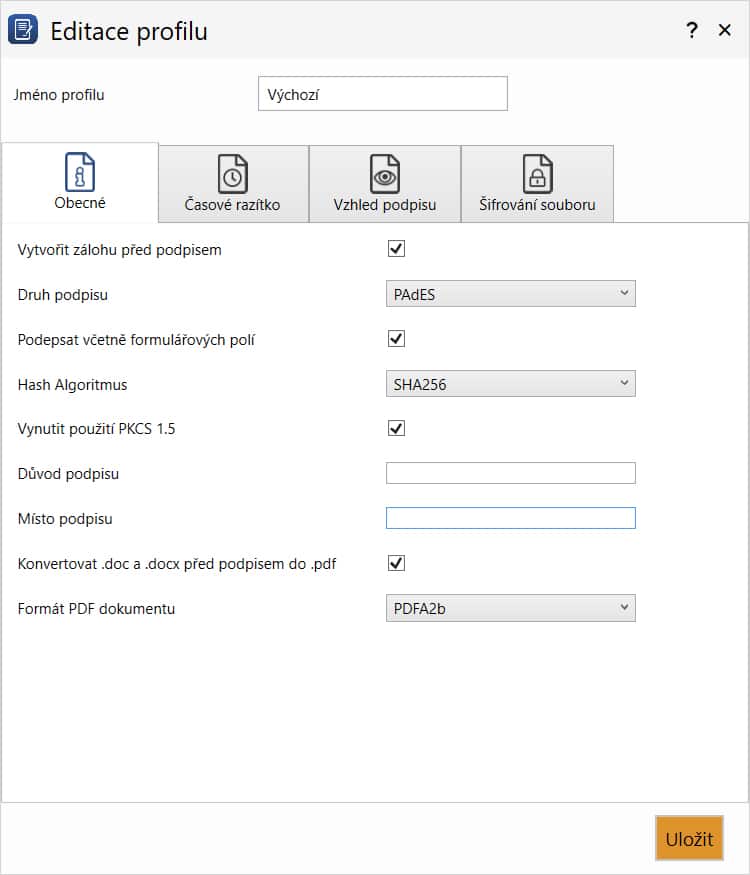Open the Formát PDF dokumentu PDFA2b dropdown
The image size is (750, 875).
(511, 608)
